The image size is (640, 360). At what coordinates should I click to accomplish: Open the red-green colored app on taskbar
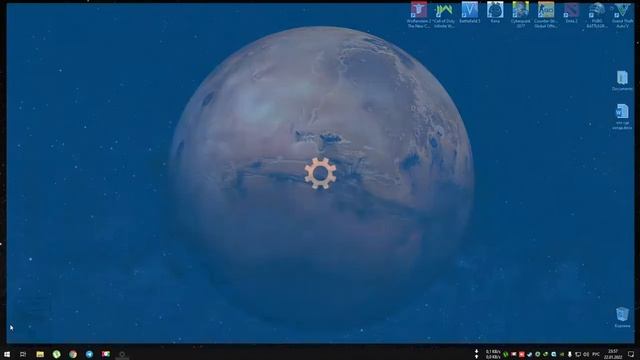(106, 354)
